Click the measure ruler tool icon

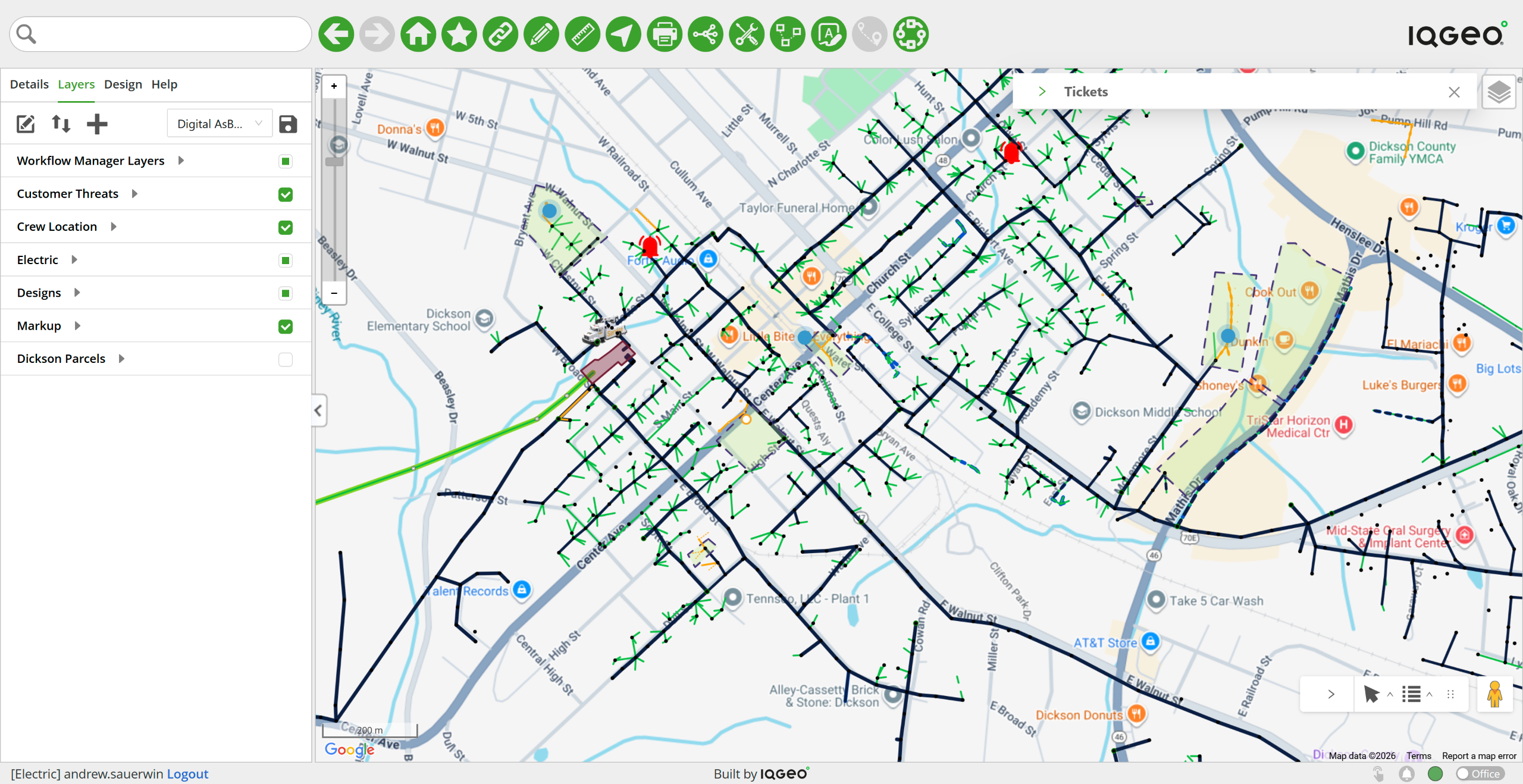pos(582,35)
